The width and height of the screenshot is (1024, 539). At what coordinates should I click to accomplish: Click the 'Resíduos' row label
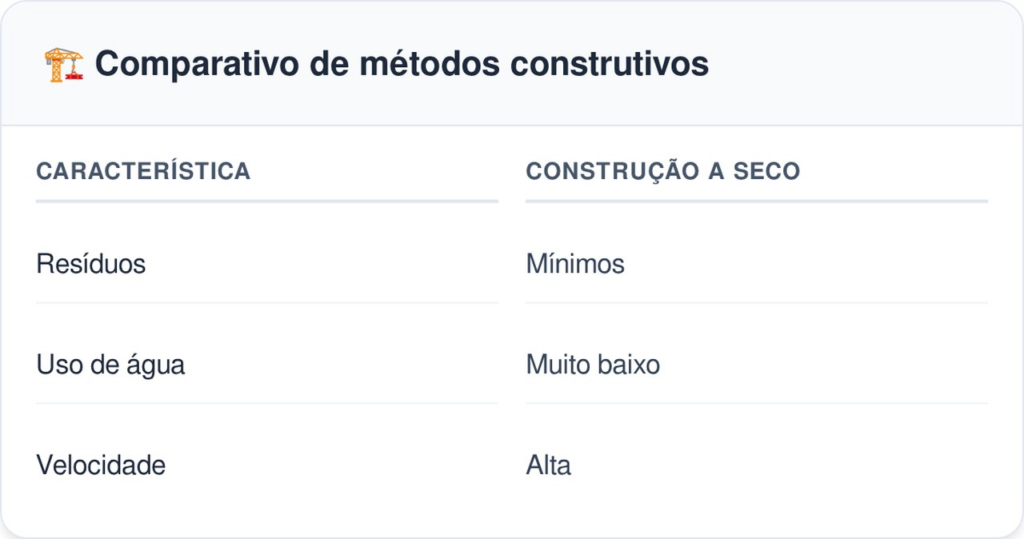pyautogui.click(x=91, y=264)
